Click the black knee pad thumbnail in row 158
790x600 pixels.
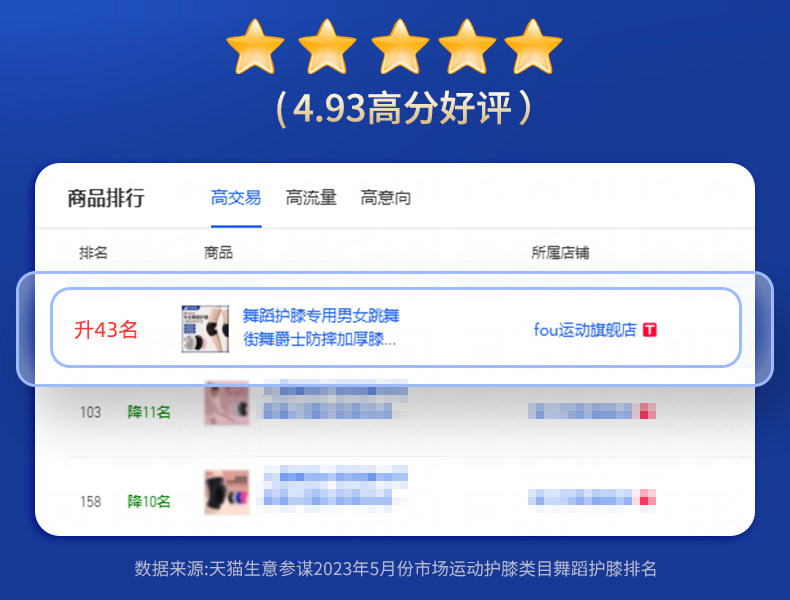(227, 492)
